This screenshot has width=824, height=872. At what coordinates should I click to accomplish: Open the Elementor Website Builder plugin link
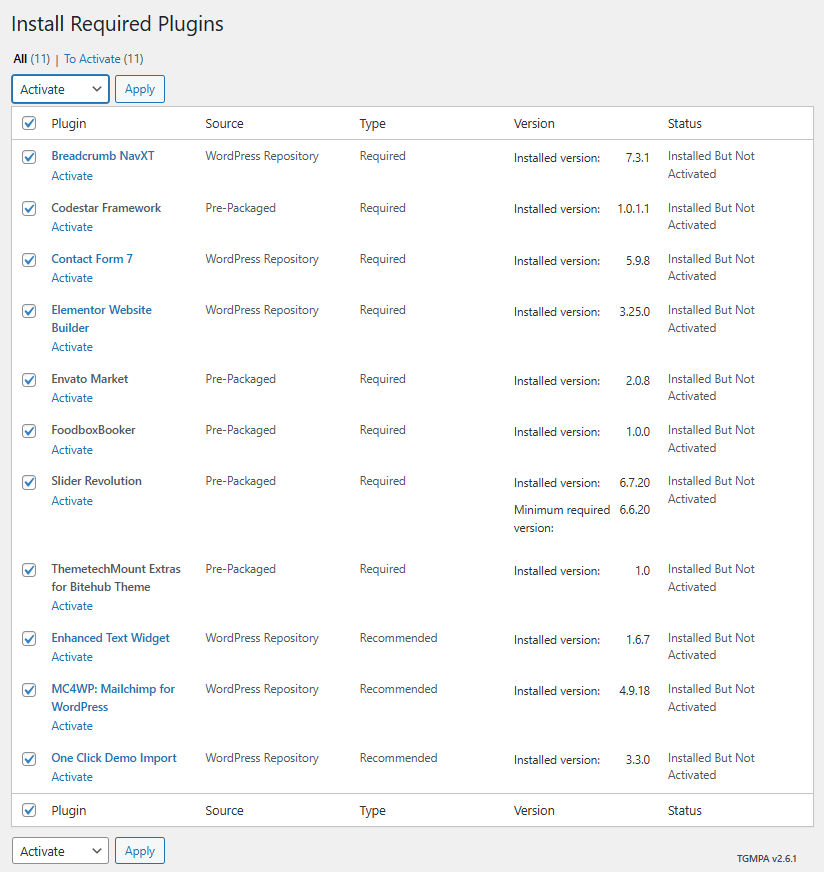click(x=101, y=319)
